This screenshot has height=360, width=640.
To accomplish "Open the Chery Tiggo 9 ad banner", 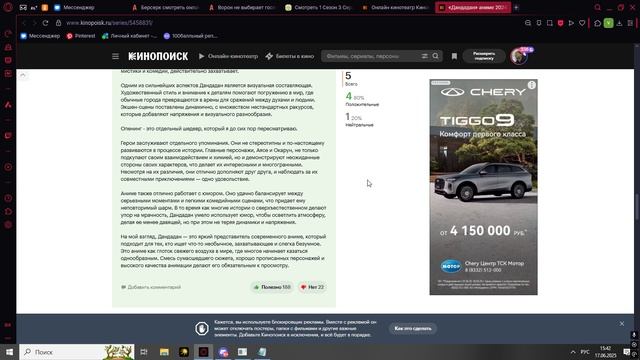I will tap(483, 187).
